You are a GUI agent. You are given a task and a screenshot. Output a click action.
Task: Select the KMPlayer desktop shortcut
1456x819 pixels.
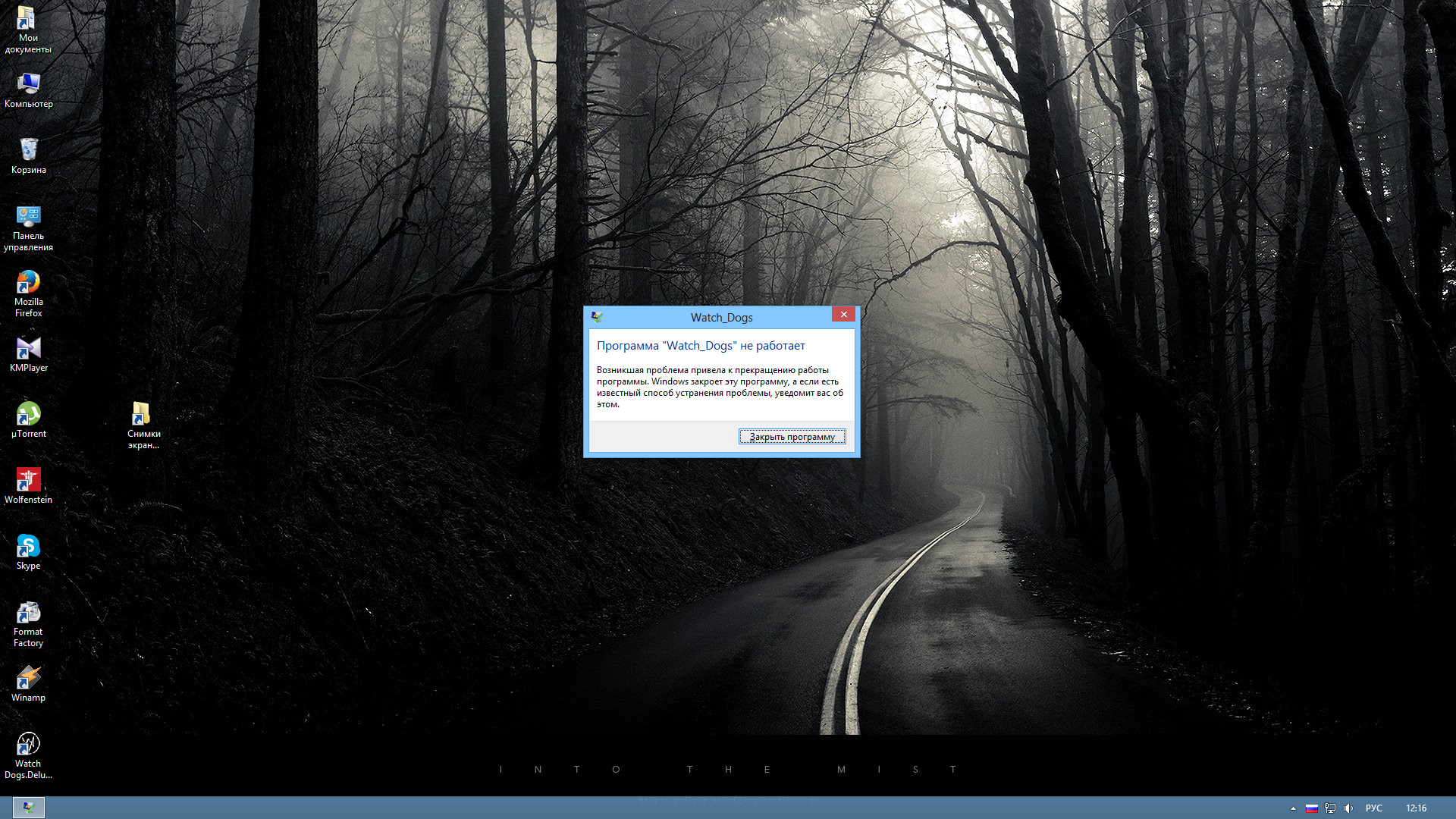click(28, 354)
